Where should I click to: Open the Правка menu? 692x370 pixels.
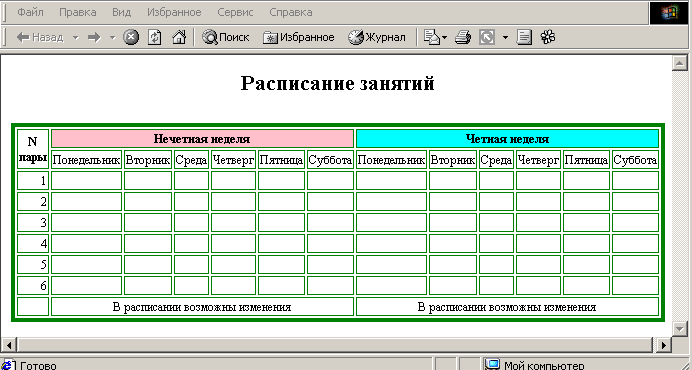click(78, 12)
